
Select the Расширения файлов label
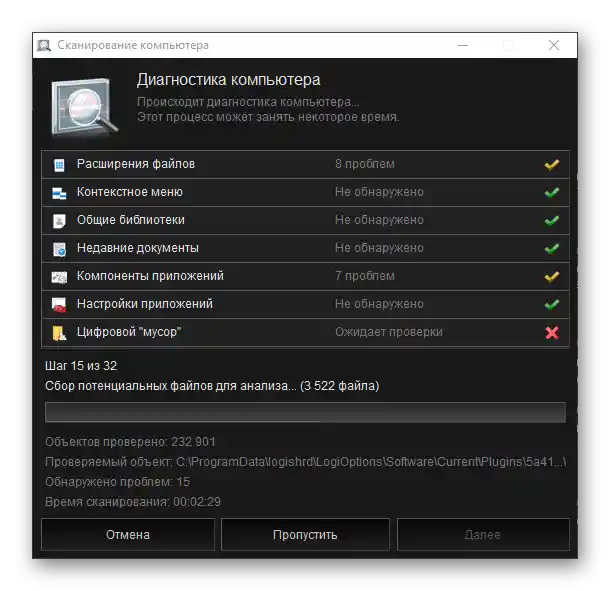pos(136,164)
